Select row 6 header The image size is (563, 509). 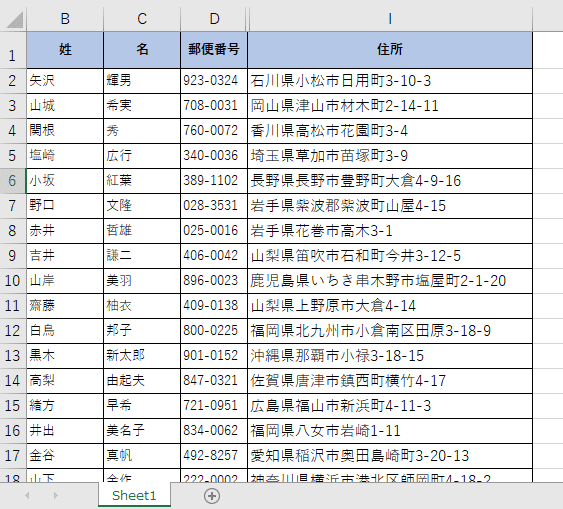[x=13, y=181]
